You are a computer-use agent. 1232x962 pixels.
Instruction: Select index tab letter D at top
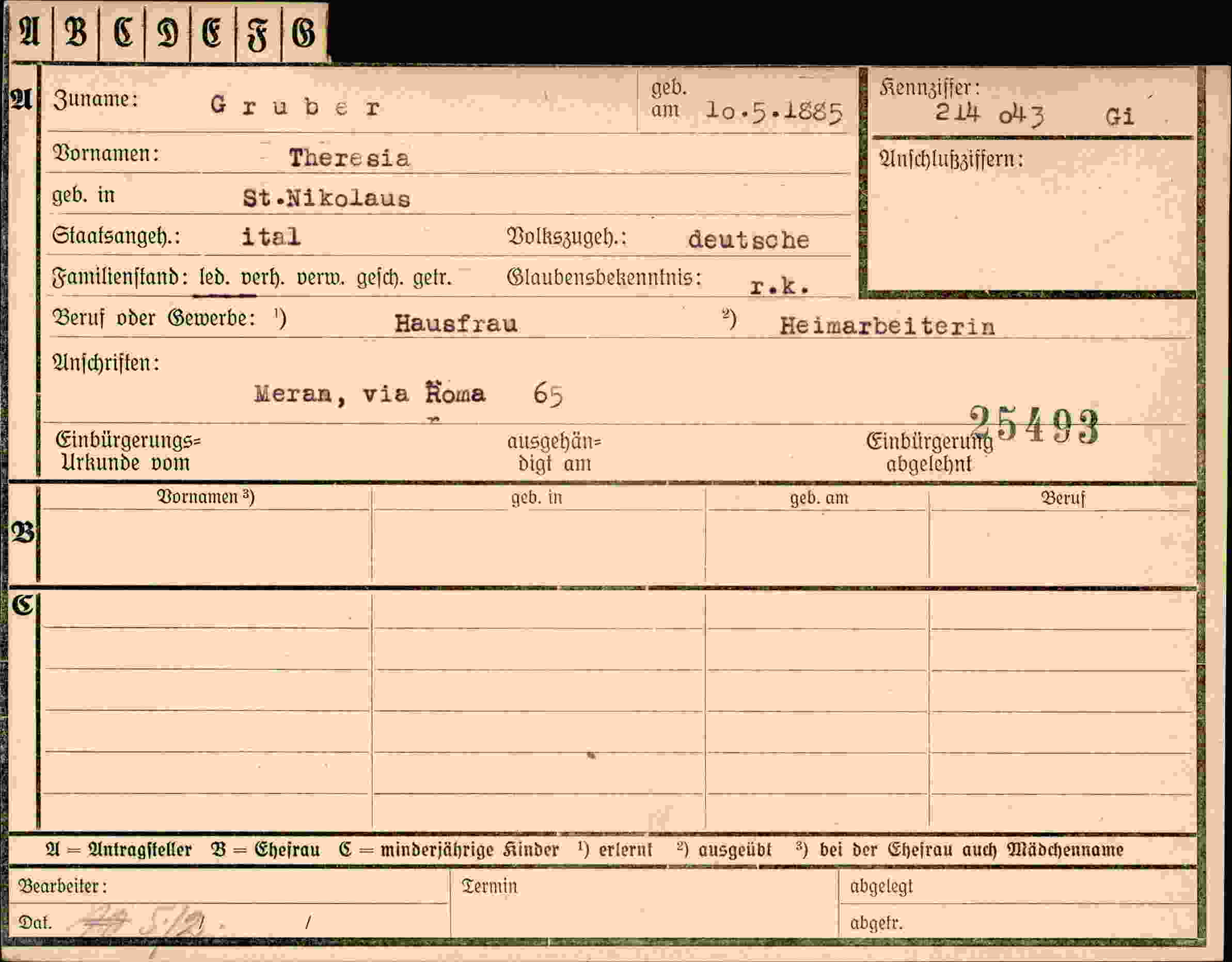167,32
